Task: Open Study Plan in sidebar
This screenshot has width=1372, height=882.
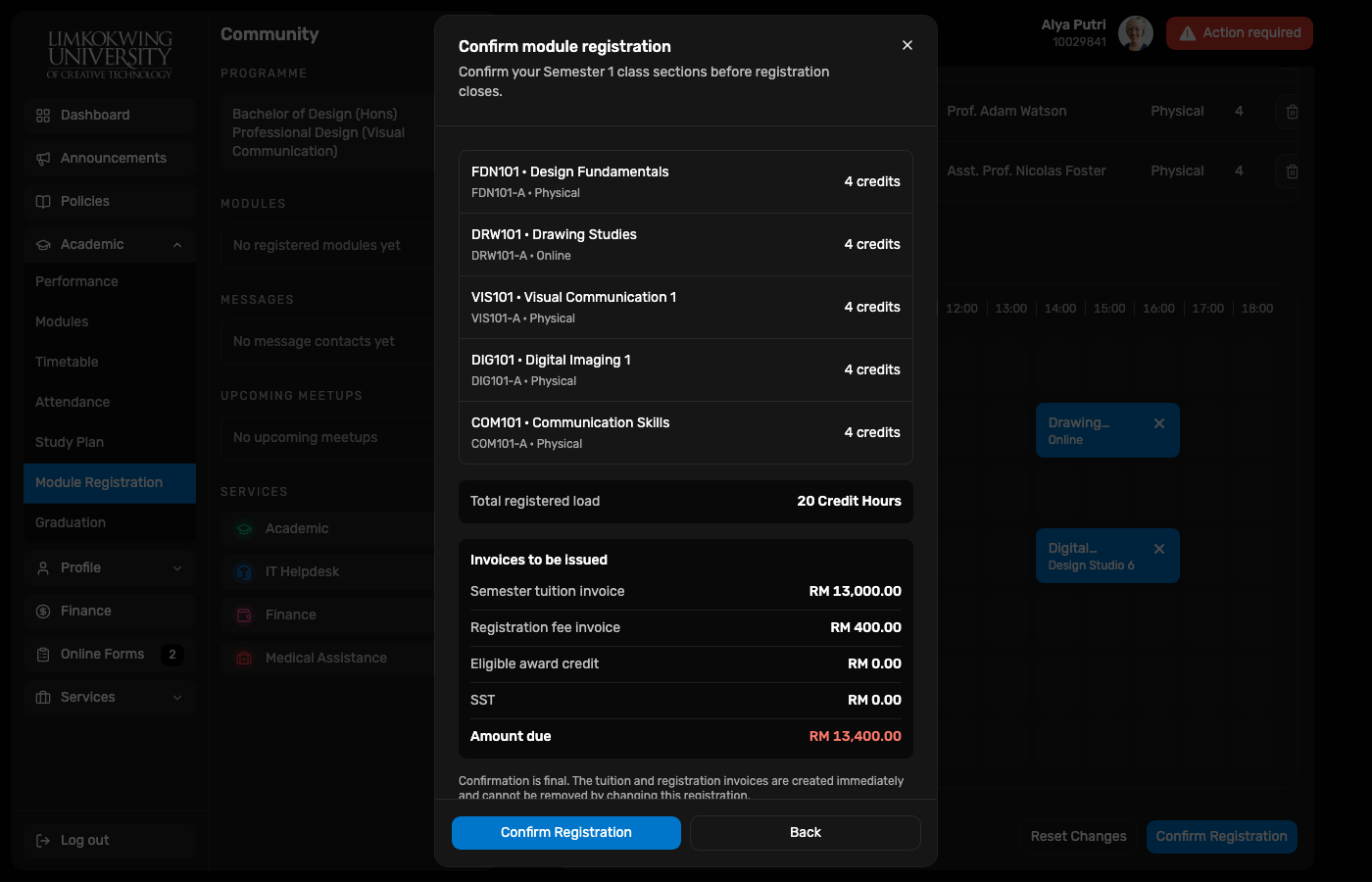Action: coord(110,443)
